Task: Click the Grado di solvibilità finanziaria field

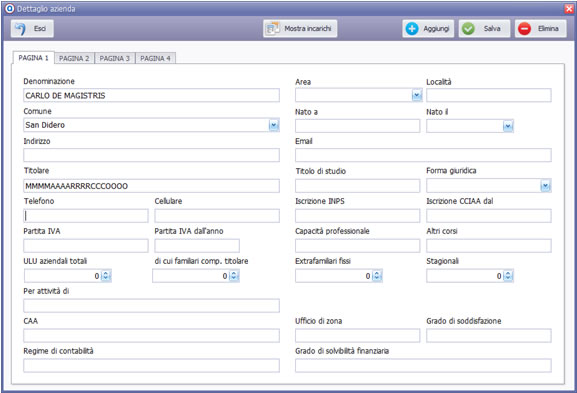Action: click(x=423, y=366)
